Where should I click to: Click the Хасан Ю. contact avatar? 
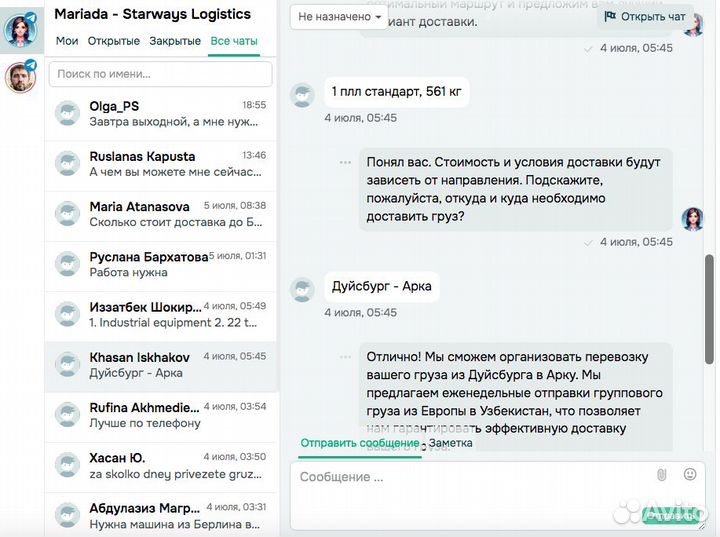[x=68, y=464]
